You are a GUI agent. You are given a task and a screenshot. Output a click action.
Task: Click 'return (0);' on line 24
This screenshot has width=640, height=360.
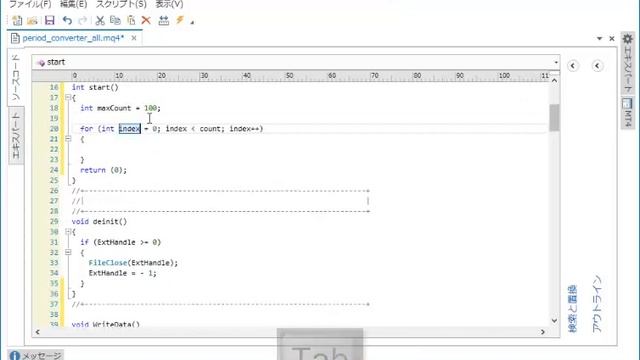pos(103,170)
